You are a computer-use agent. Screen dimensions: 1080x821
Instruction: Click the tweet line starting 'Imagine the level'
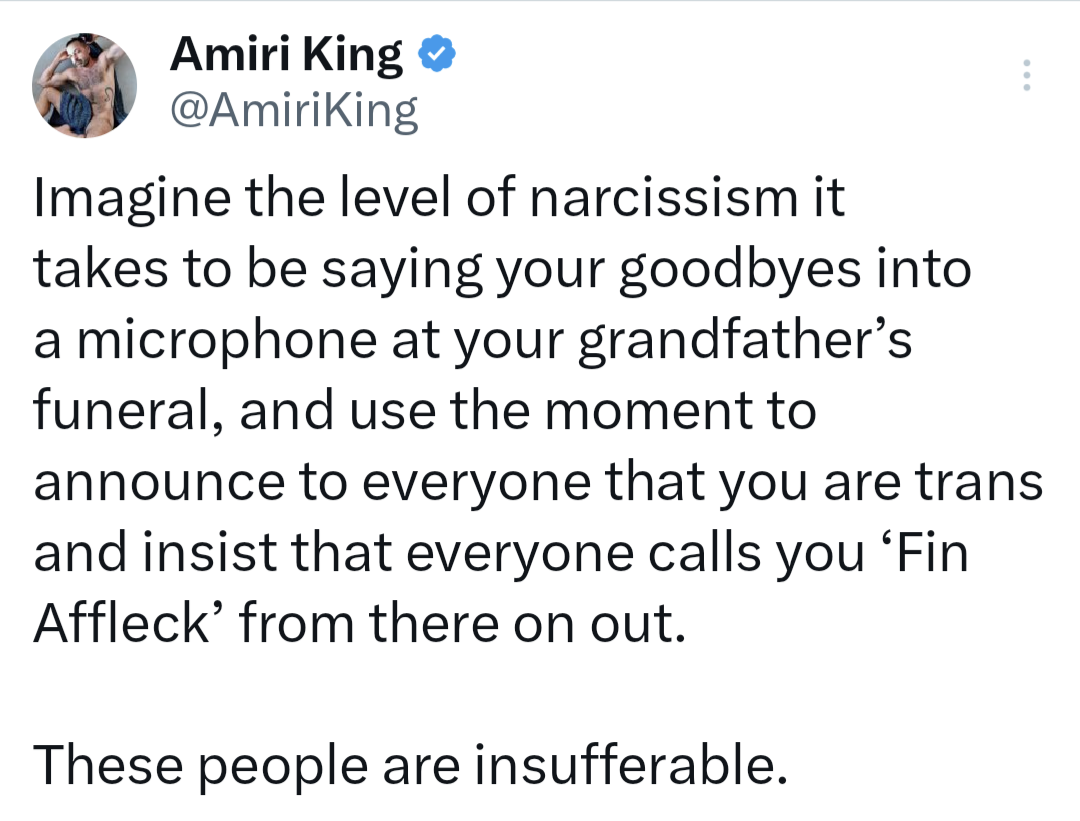coord(439,199)
